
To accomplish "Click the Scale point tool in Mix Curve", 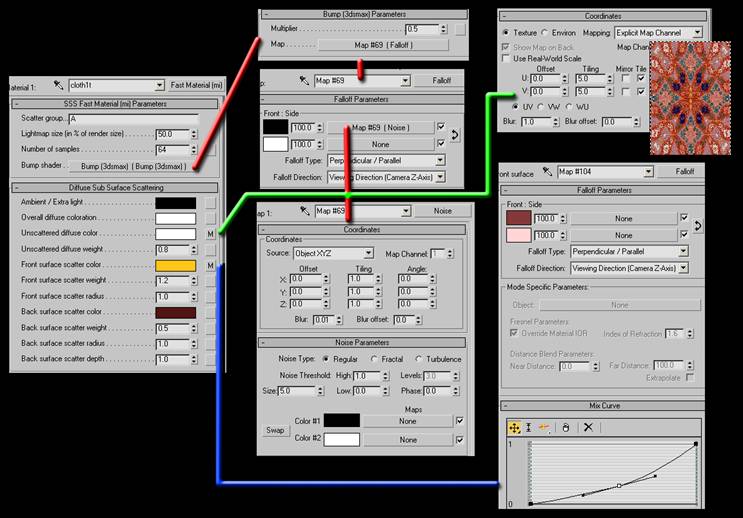I will [x=529, y=427].
